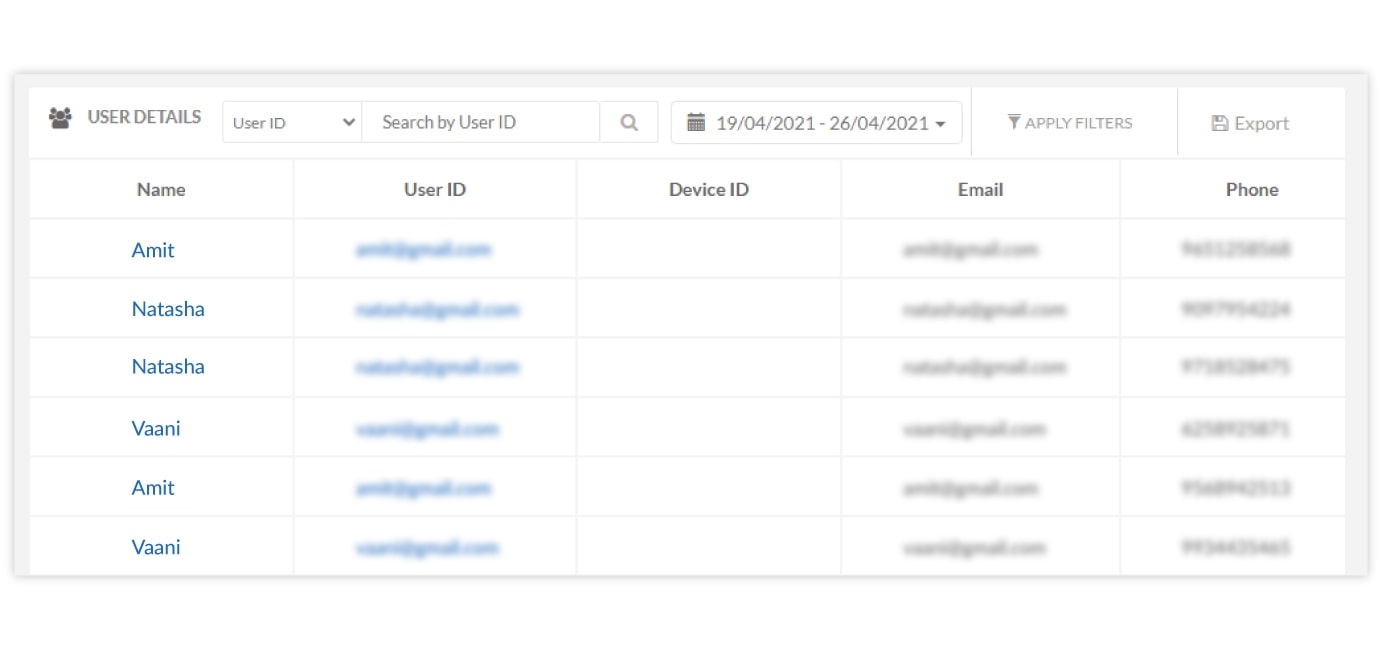Click the filter funnel icon on APPLY FILTERS
The image size is (1382, 650).
[1013, 122]
